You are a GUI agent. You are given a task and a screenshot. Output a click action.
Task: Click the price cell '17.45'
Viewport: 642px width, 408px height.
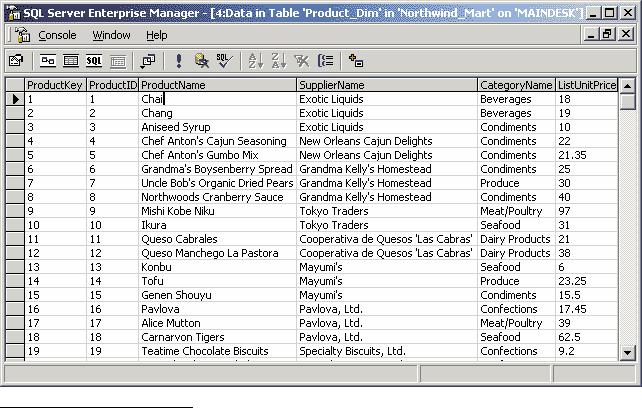[587, 309]
